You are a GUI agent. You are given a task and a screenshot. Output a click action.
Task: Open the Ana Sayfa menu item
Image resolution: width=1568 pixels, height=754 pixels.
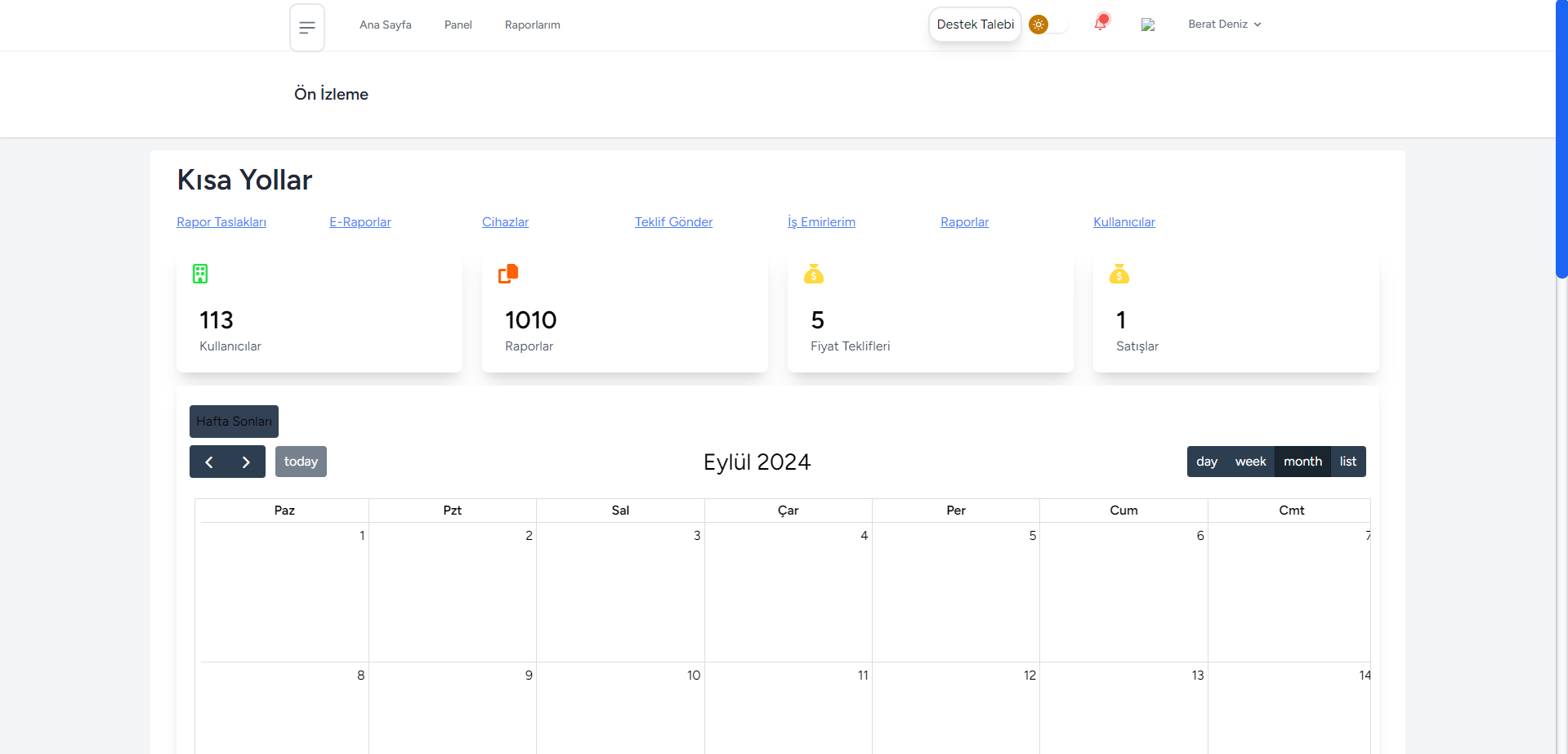[x=386, y=25]
